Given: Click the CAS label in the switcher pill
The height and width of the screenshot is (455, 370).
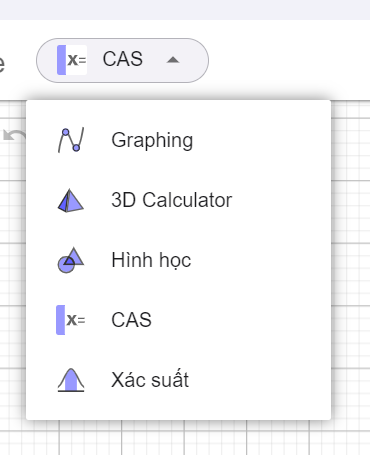Looking at the screenshot, I should (123, 59).
